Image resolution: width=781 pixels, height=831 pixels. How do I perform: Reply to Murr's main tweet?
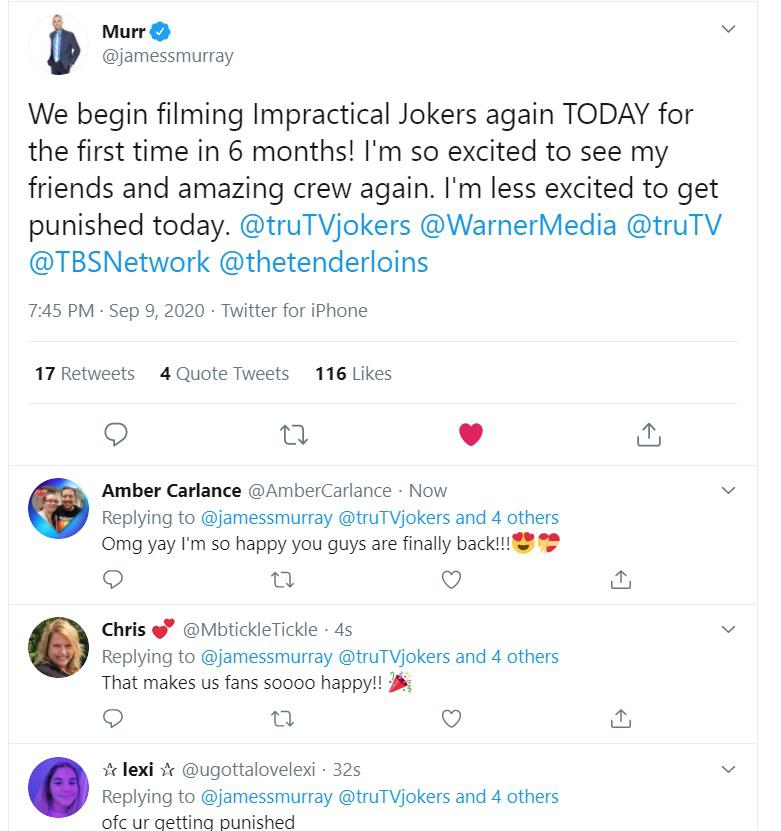tap(116, 434)
